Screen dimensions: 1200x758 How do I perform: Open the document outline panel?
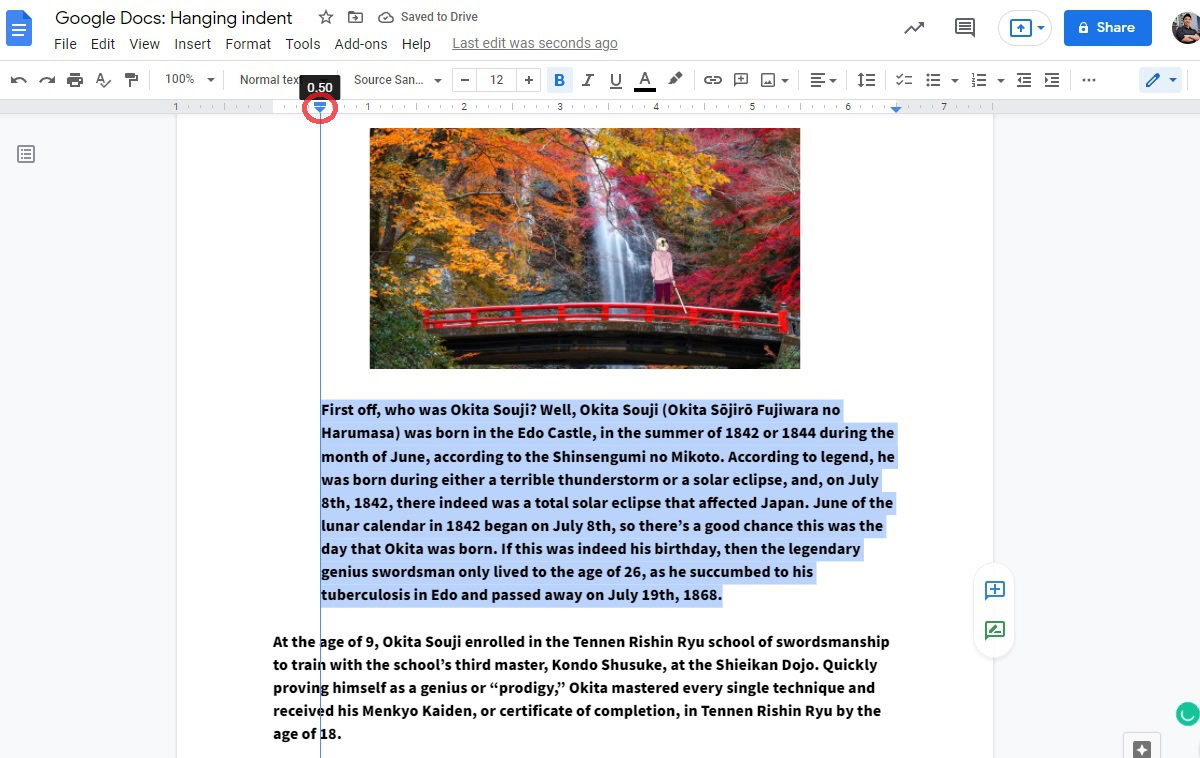coord(25,154)
